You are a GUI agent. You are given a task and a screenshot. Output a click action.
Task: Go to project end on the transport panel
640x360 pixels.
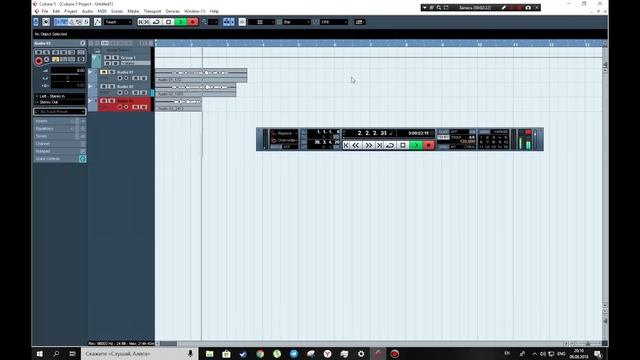(x=379, y=145)
